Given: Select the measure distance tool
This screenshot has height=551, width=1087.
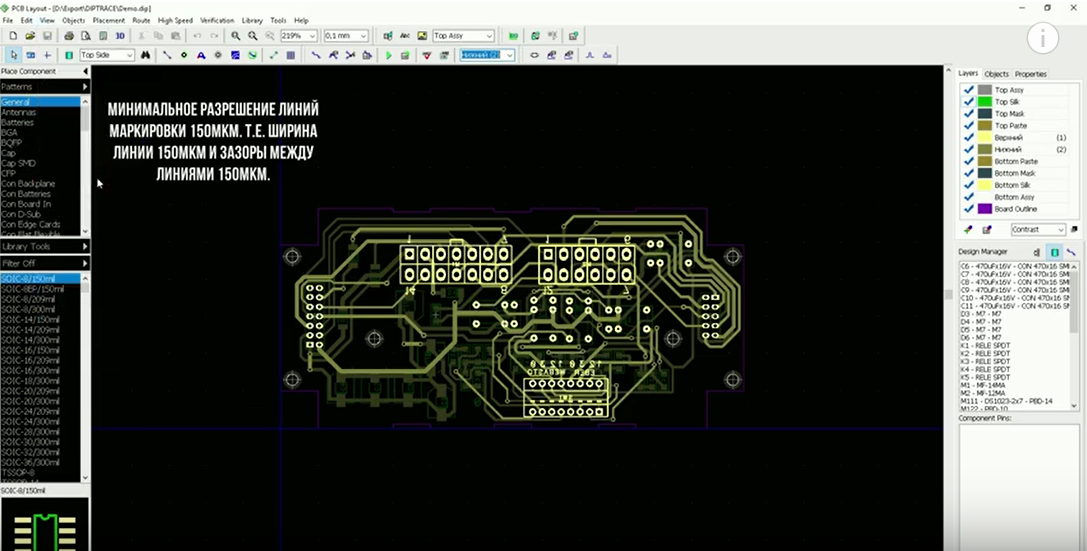Looking at the screenshot, I should pos(274,55).
